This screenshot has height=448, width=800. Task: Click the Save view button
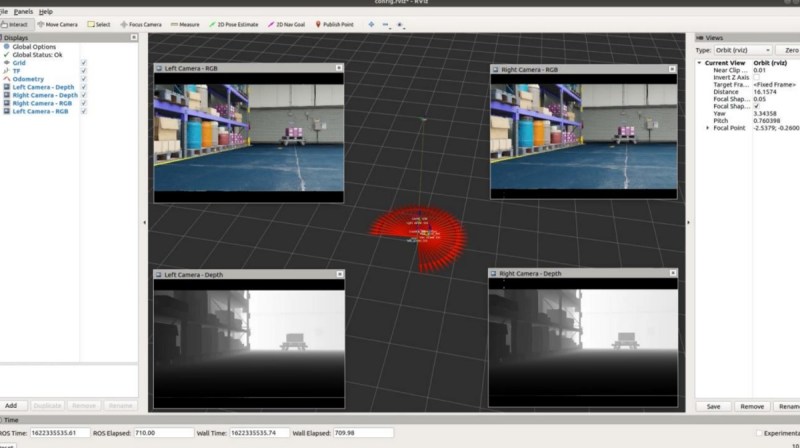(x=713, y=407)
